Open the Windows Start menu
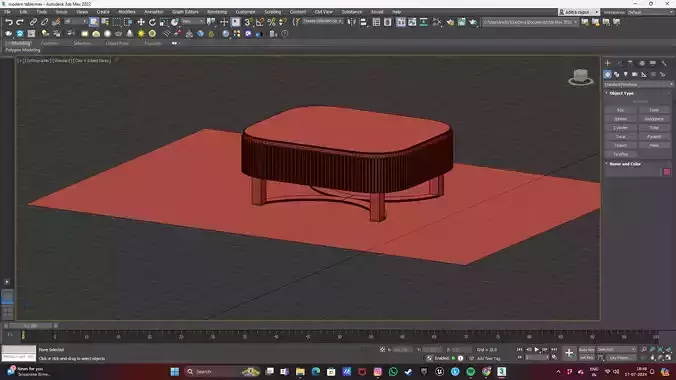The height and width of the screenshot is (380, 676). click(175, 371)
